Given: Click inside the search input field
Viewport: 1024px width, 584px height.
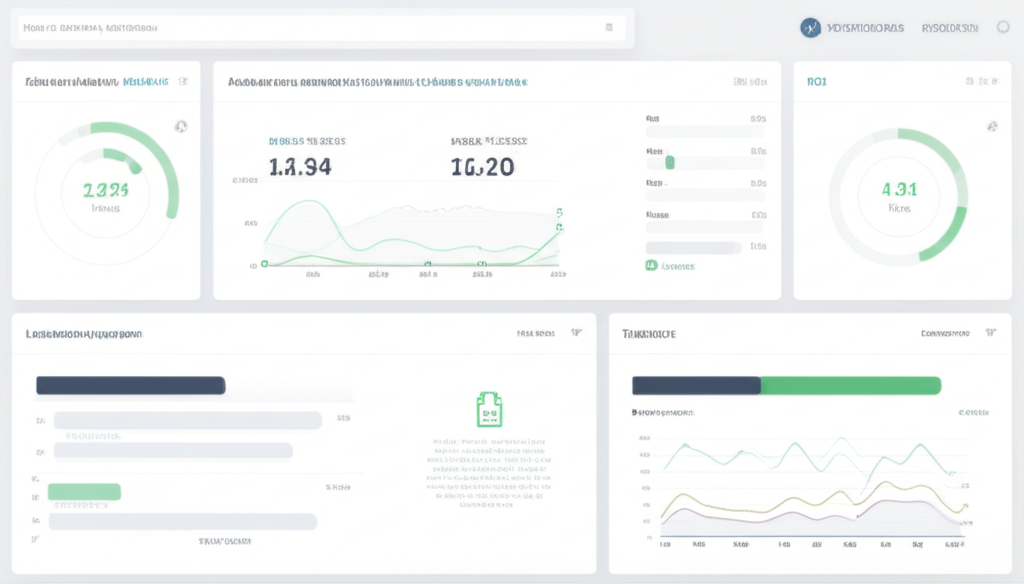Looking at the screenshot, I should tap(300, 27).
